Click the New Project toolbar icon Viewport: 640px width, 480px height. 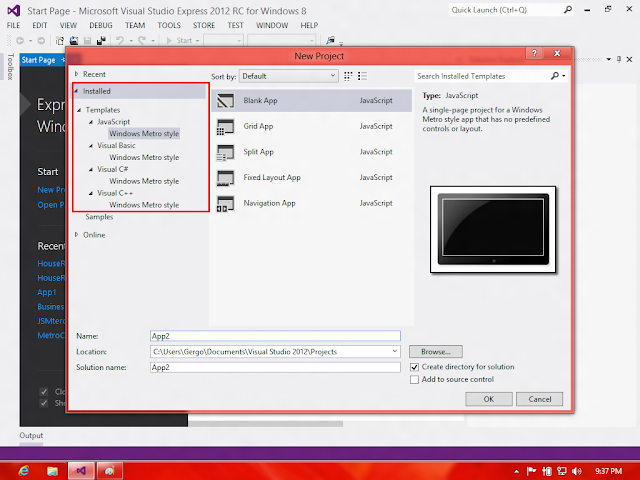(x=60, y=40)
